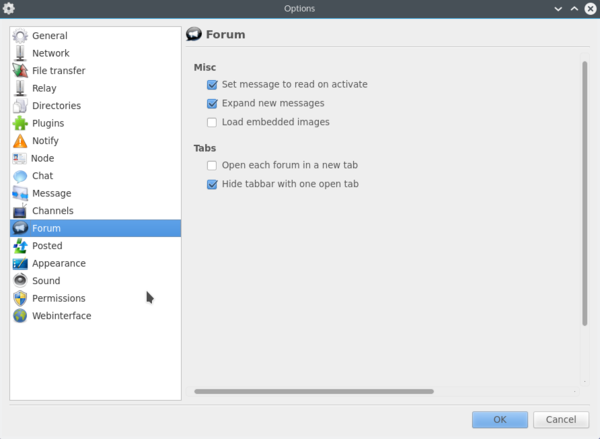
Task: Click the vertical scrollbar on the right side
Action: (585, 193)
